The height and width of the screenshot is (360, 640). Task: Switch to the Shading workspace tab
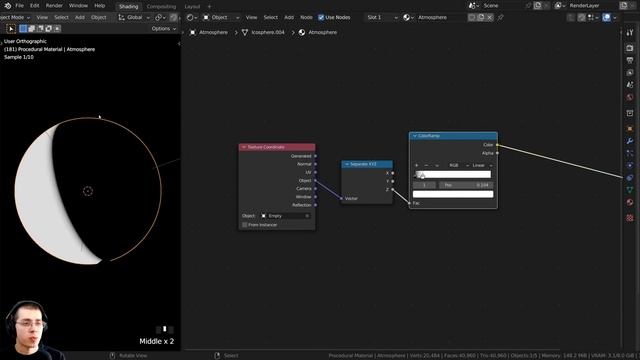129,7
